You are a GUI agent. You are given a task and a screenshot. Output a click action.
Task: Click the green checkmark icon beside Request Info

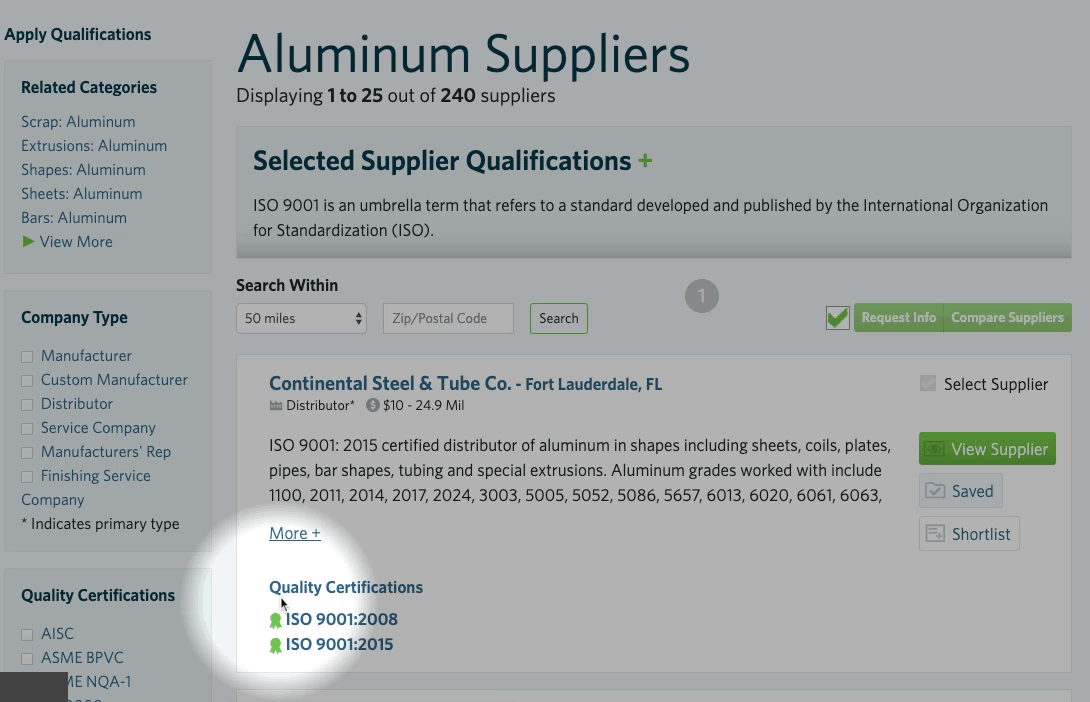[x=838, y=318]
